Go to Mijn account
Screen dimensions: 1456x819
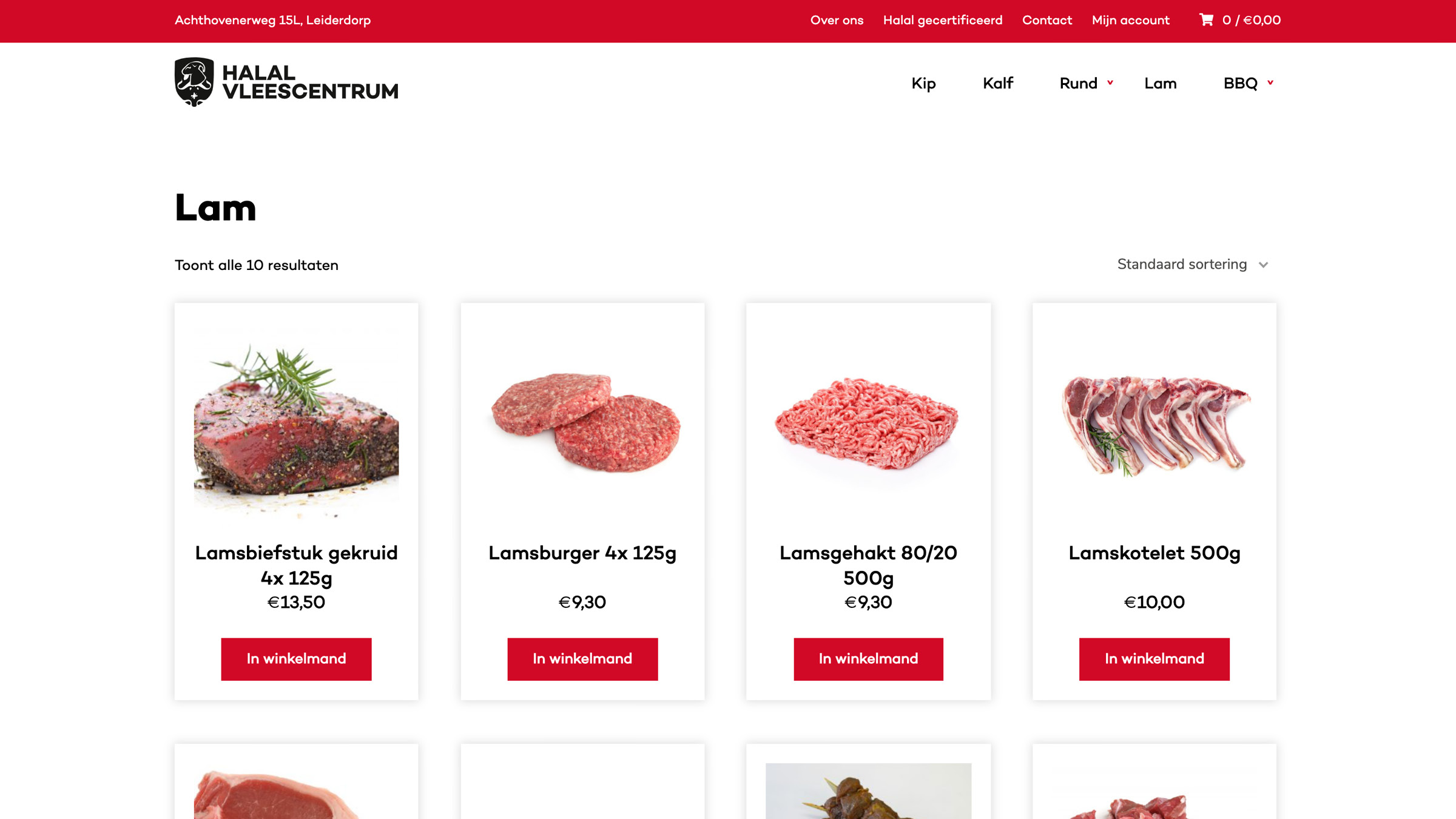click(x=1131, y=20)
